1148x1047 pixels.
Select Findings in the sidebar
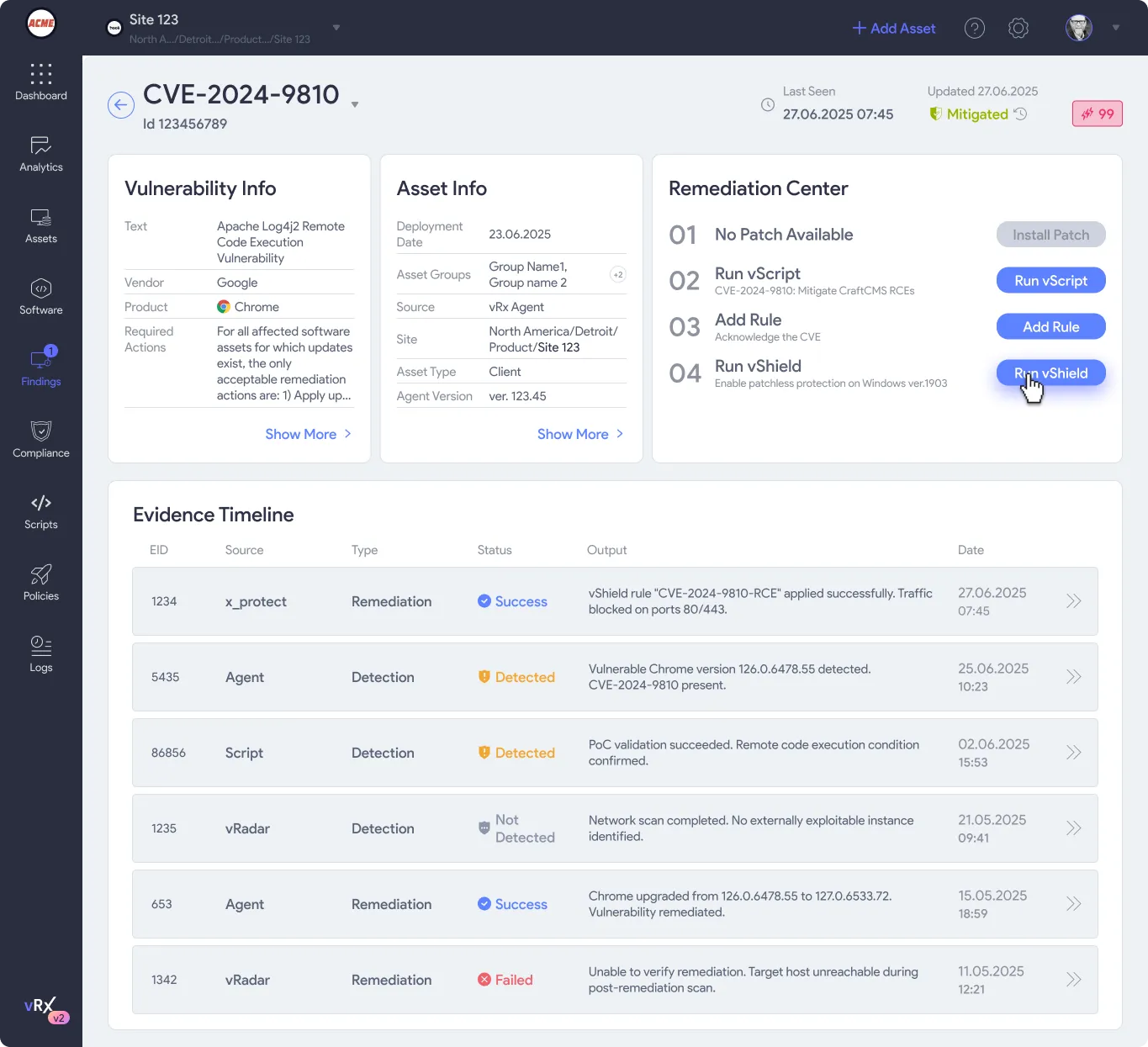41,367
